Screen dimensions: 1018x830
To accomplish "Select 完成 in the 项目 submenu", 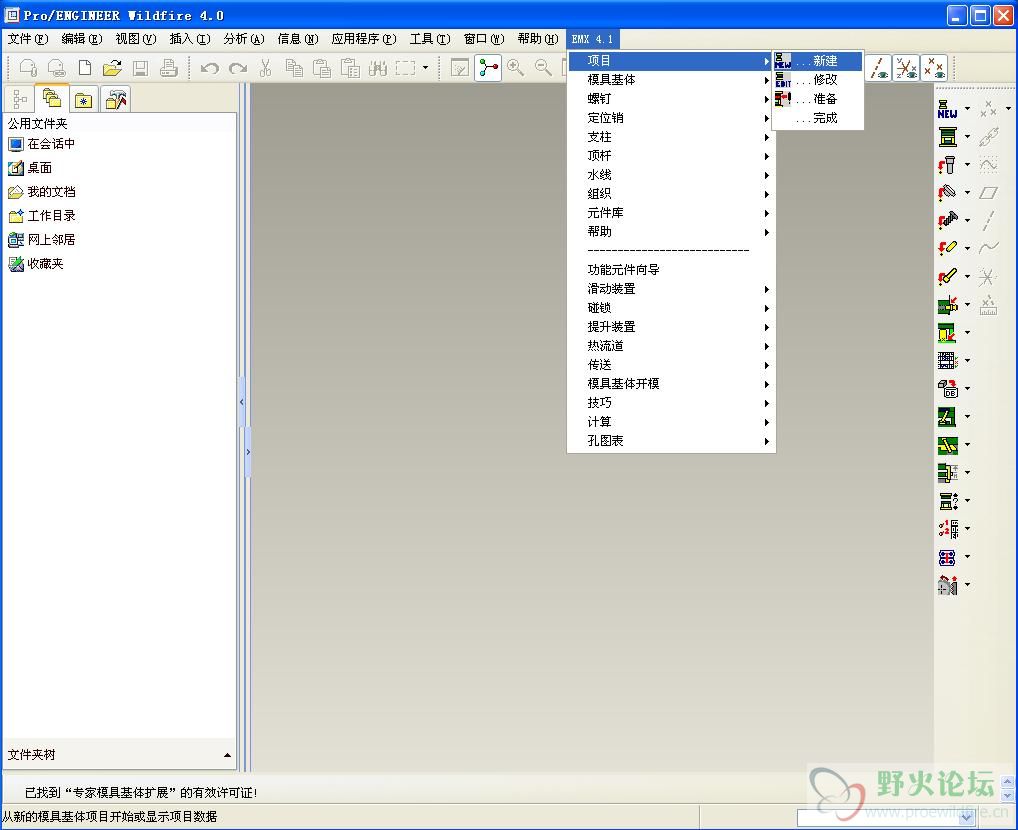I will coord(817,118).
